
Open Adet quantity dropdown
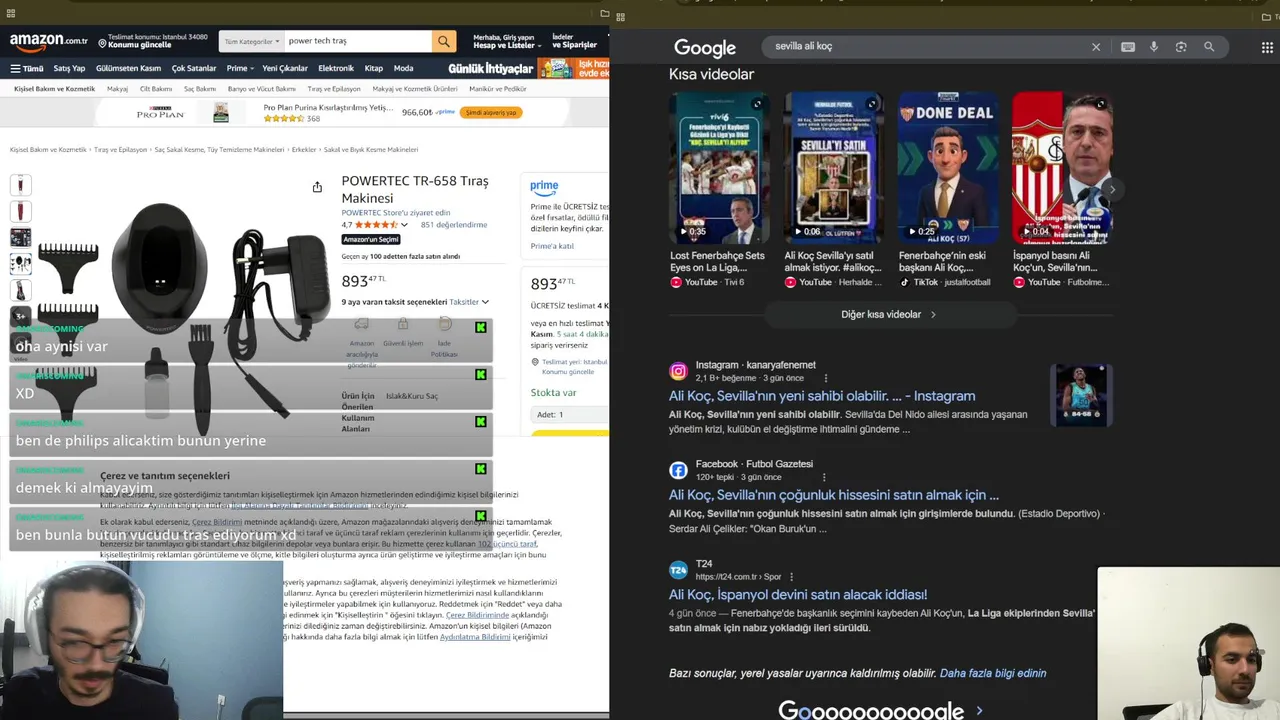click(x=569, y=414)
